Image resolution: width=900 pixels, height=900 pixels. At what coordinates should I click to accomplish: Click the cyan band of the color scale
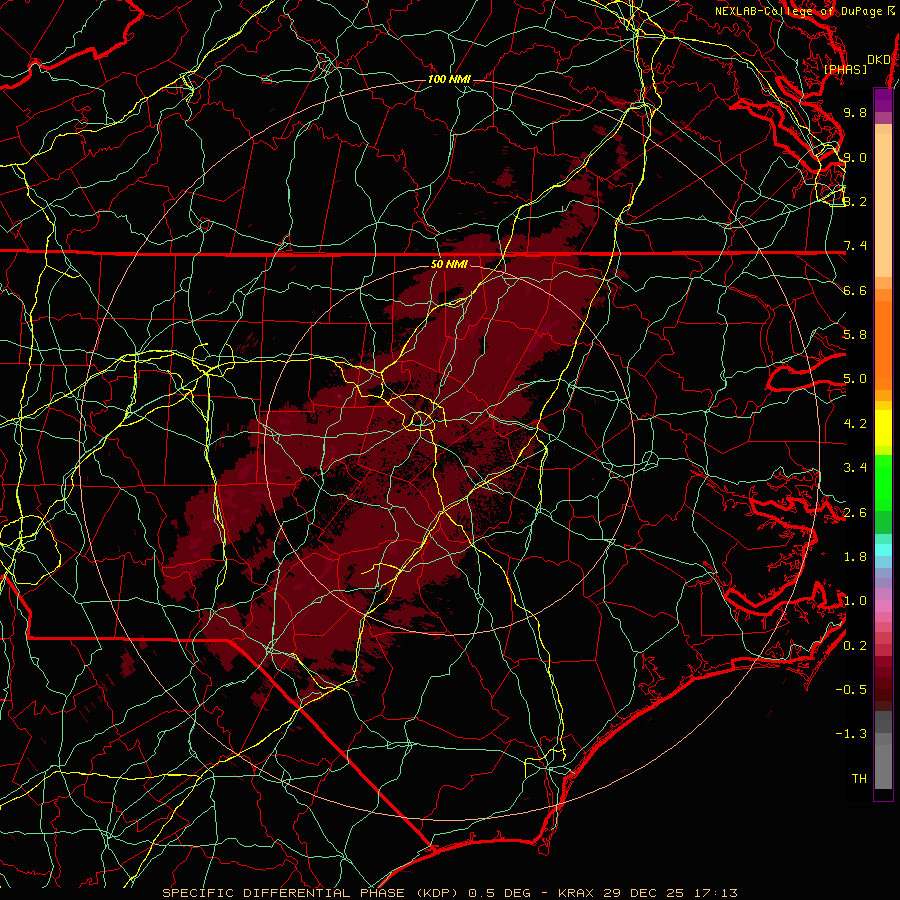883,550
